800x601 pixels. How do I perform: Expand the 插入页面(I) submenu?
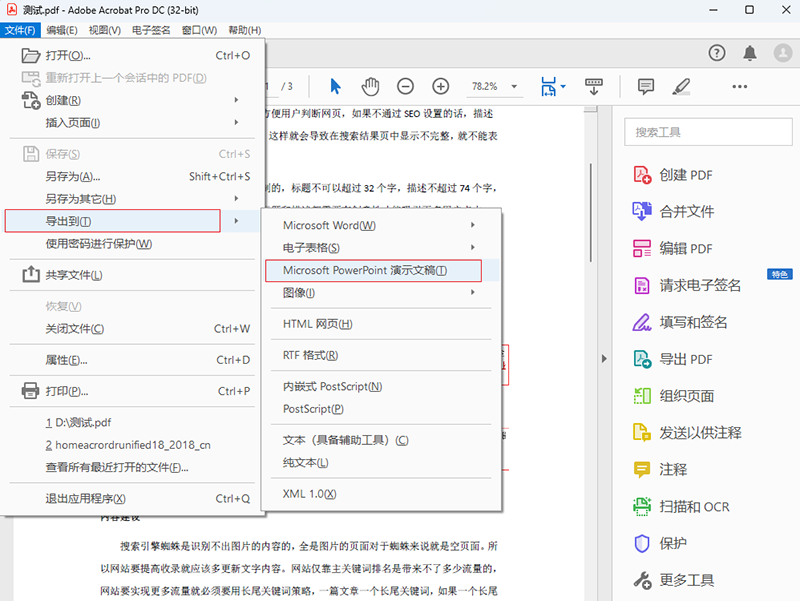pyautogui.click(x=236, y=122)
